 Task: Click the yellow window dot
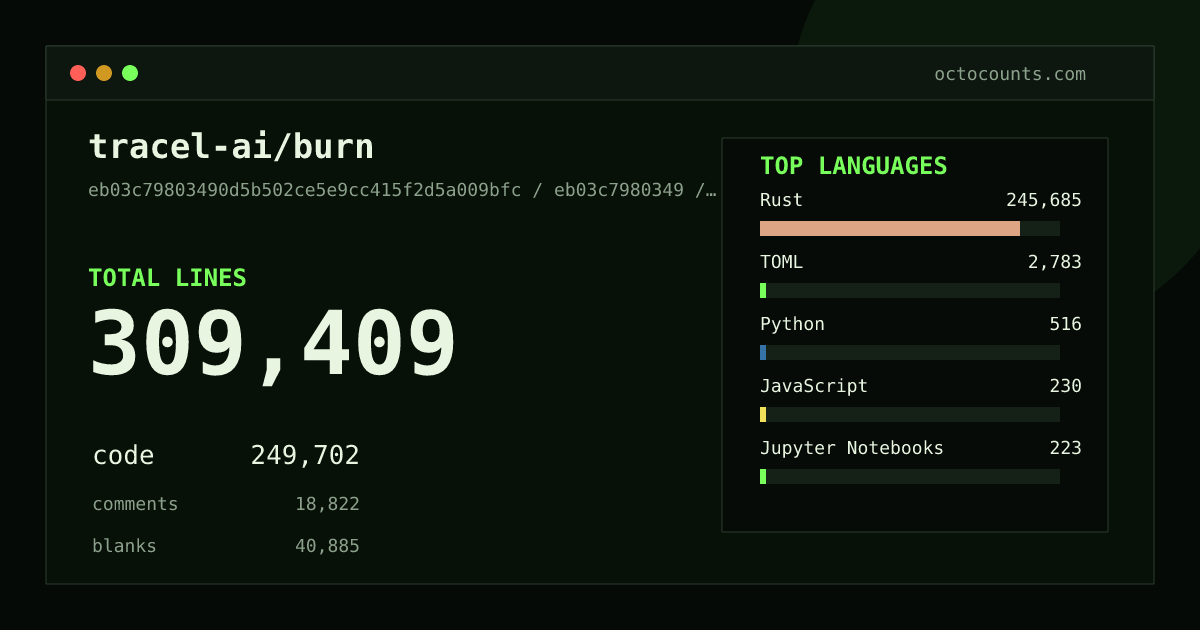[x=104, y=73]
